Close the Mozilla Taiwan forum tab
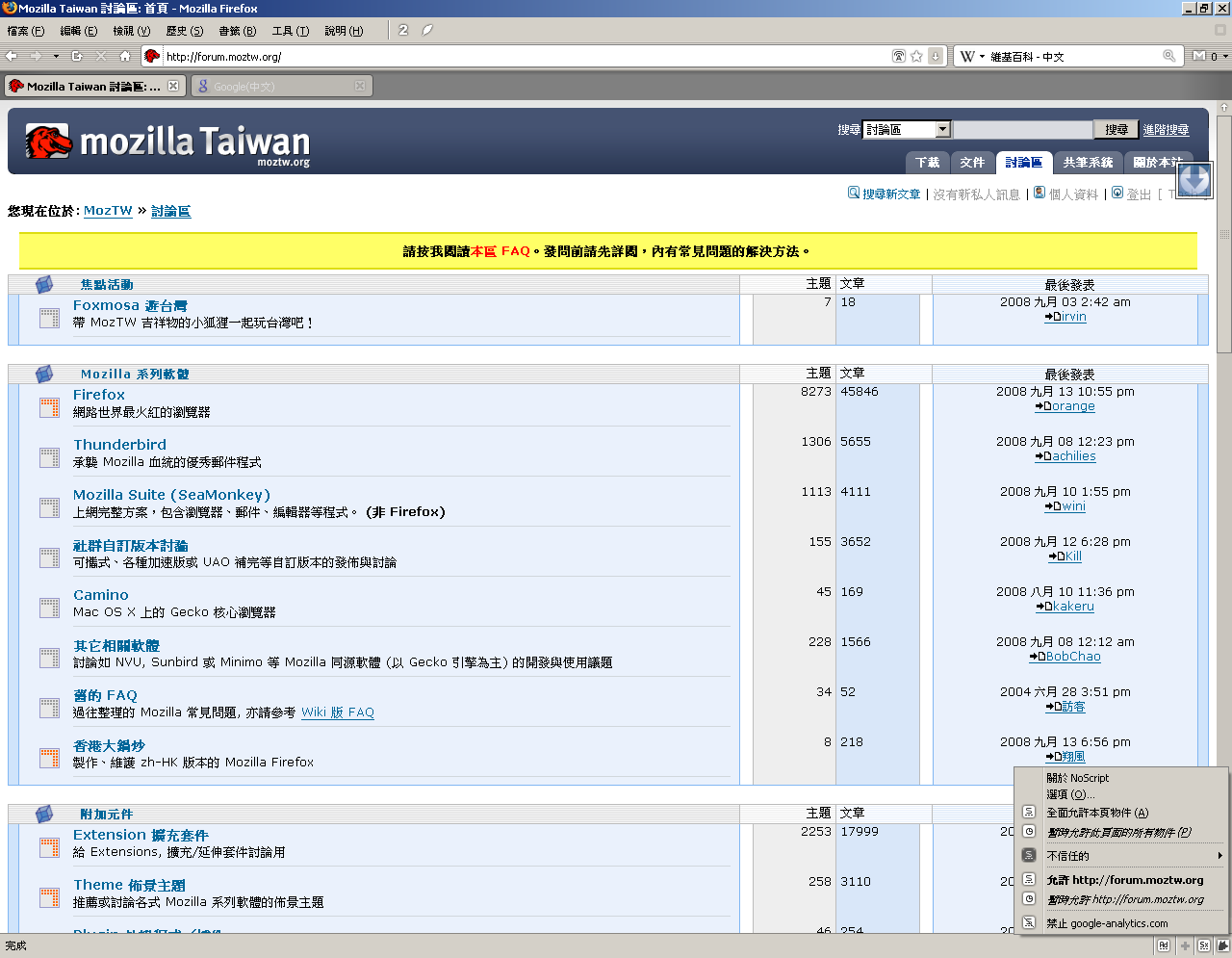 pos(173,86)
